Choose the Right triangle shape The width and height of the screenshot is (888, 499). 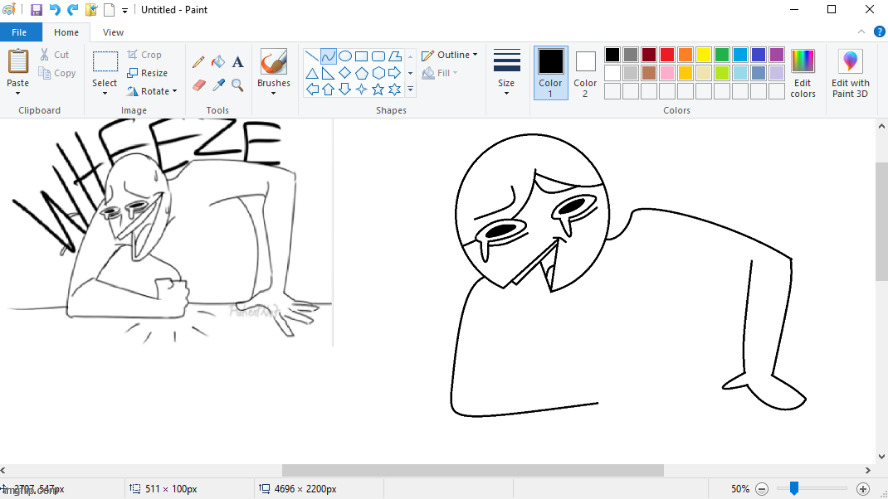(328, 73)
